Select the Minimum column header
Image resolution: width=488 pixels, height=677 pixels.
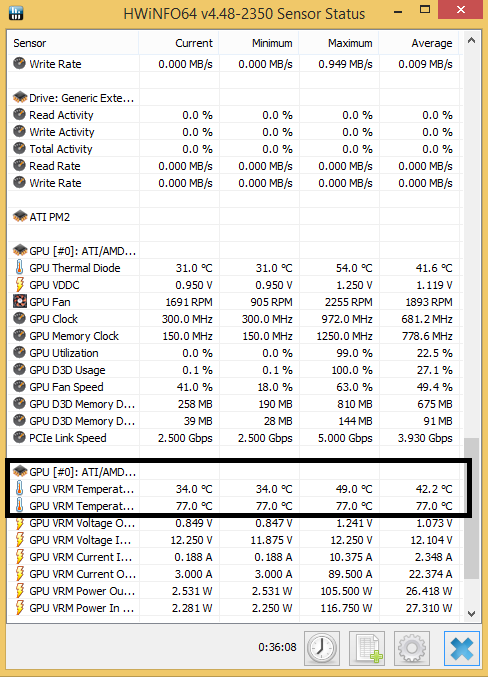(259, 43)
